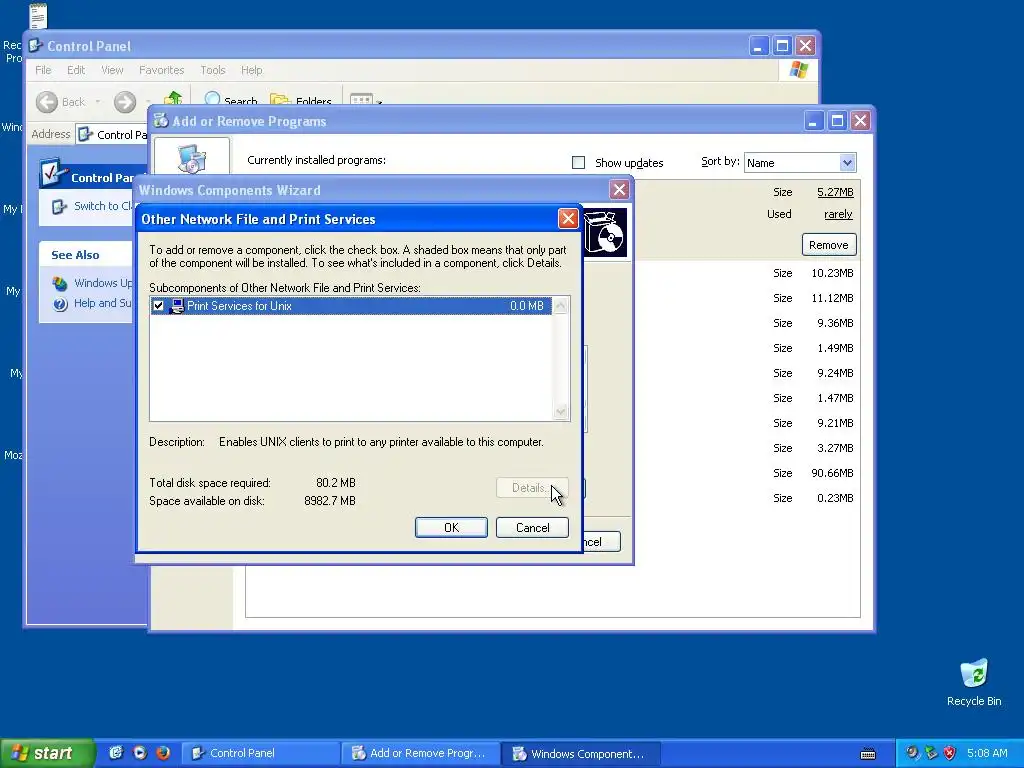Click the Up folder icon in Control Panel
The height and width of the screenshot is (768, 1024).
tap(173, 99)
